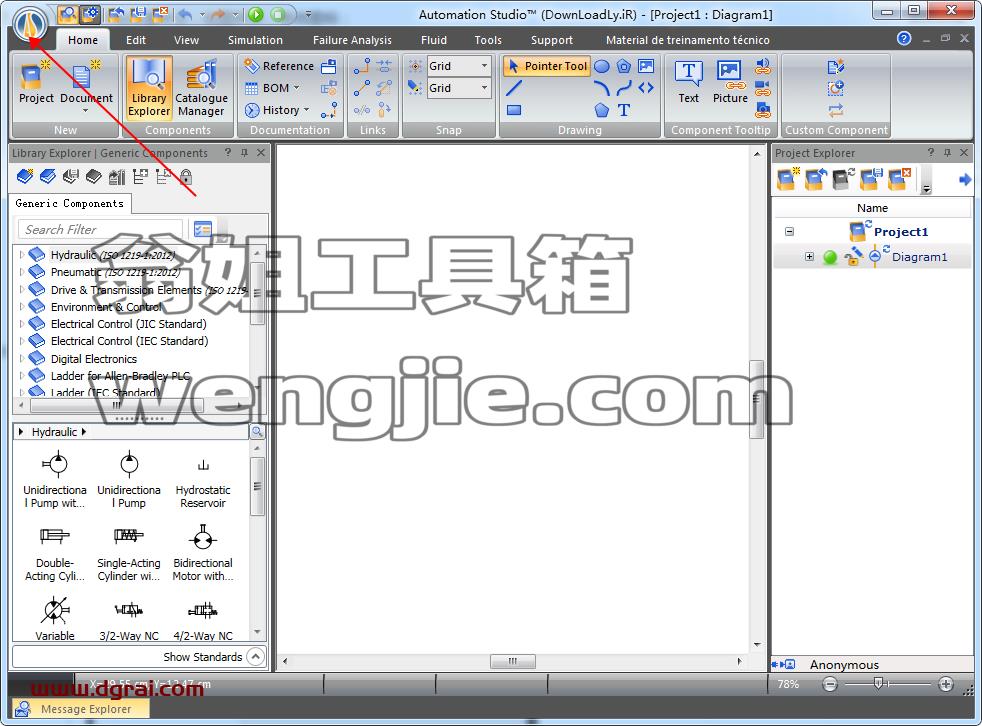Select the line drawing tool
This screenshot has height=726, width=982.
click(514, 88)
